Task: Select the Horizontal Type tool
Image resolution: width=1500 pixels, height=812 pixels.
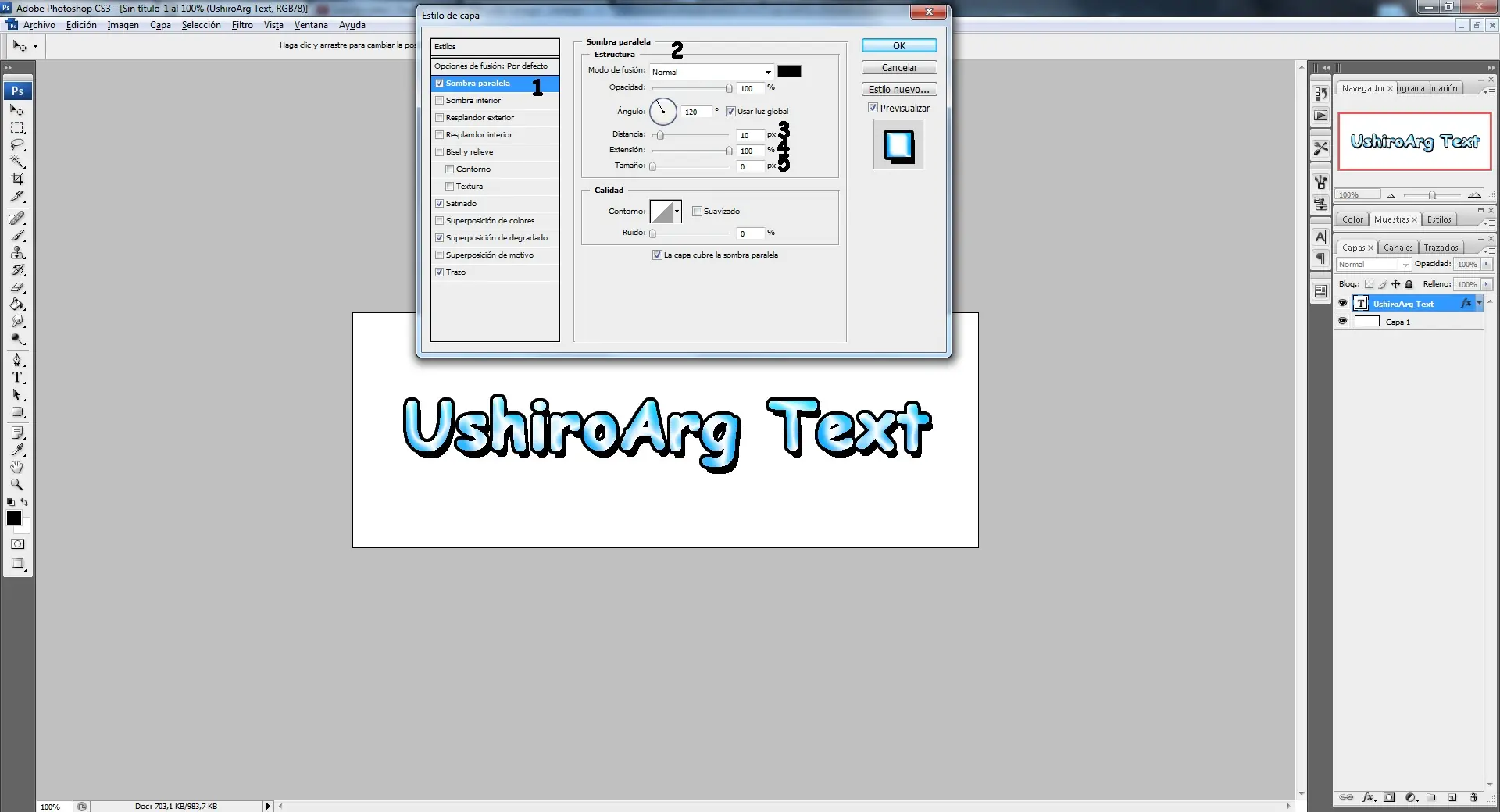Action: 17,377
